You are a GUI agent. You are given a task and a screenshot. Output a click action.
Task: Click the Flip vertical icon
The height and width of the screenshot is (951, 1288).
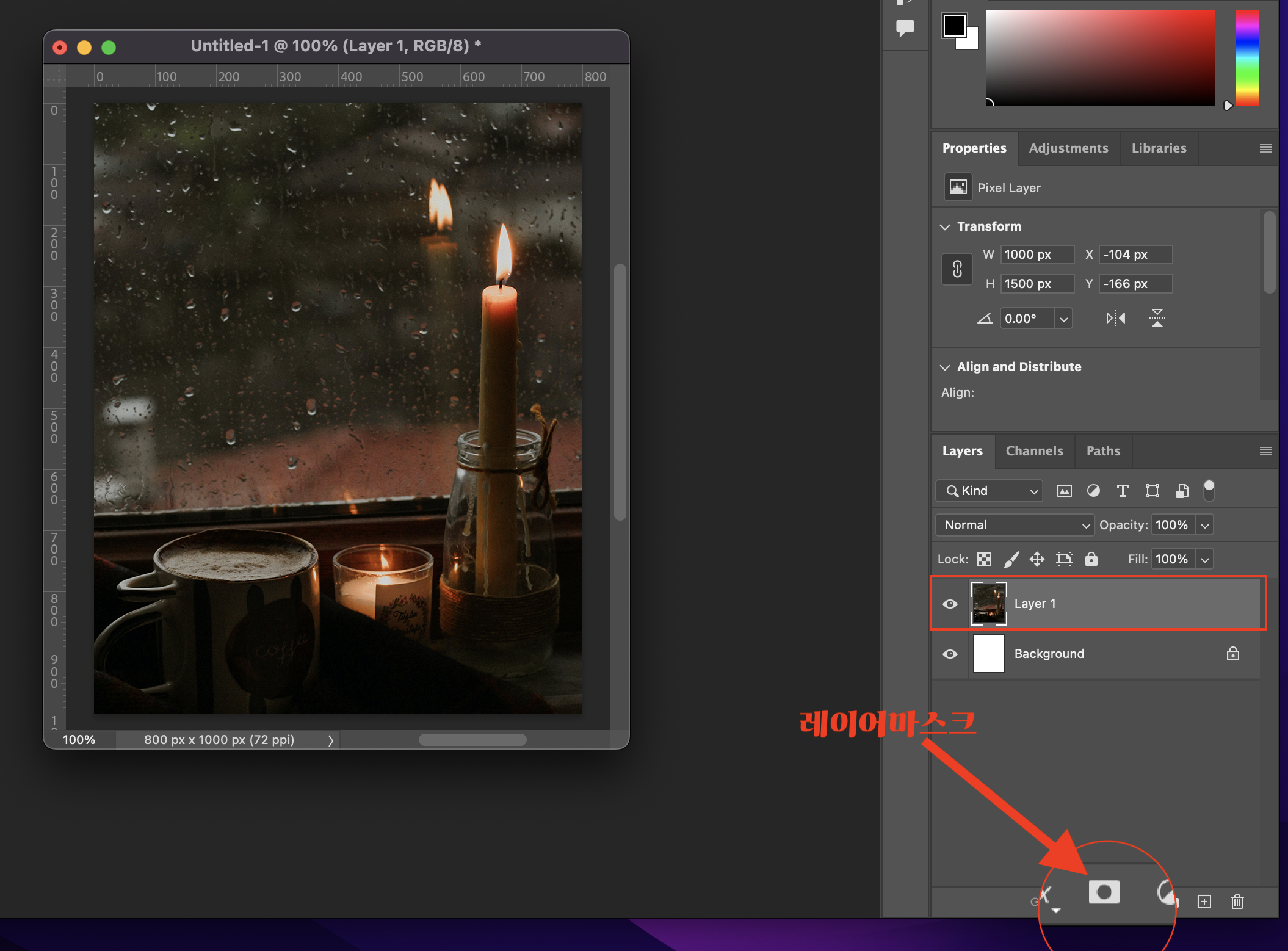pyautogui.click(x=1157, y=318)
